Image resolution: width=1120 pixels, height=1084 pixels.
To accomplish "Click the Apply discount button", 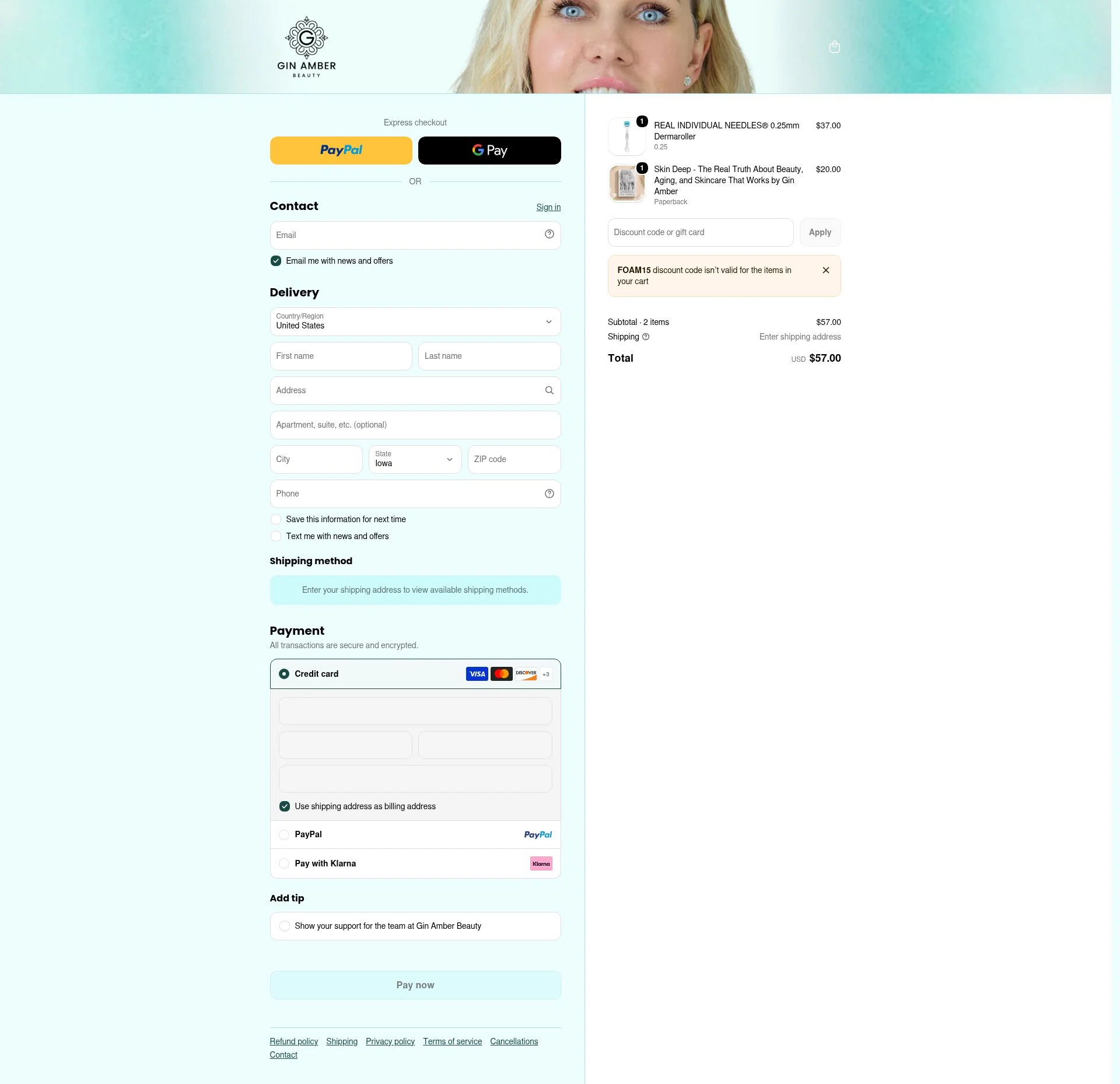I will (820, 233).
